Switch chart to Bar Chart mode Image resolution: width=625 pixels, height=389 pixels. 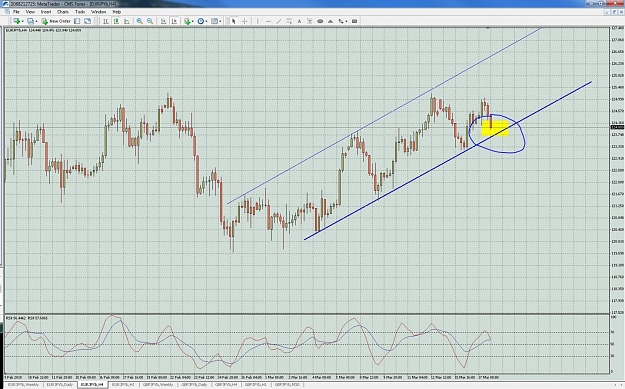pyautogui.click(x=106, y=21)
